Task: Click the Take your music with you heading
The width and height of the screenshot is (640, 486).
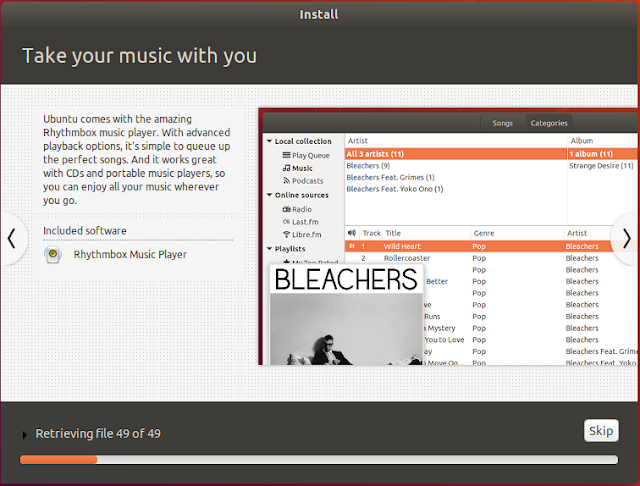Action: coord(140,55)
